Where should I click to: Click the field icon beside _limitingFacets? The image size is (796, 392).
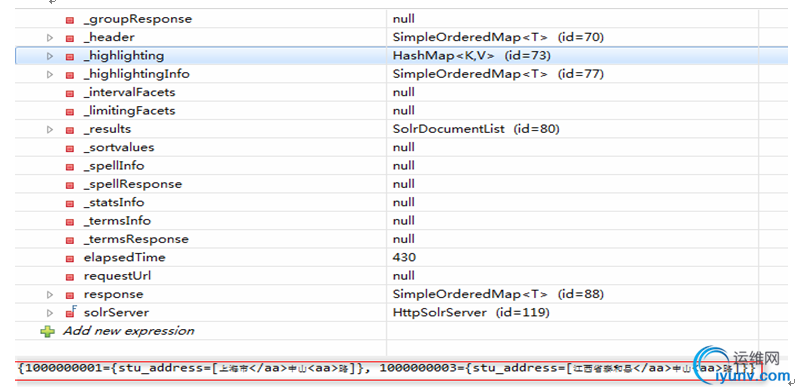point(70,111)
